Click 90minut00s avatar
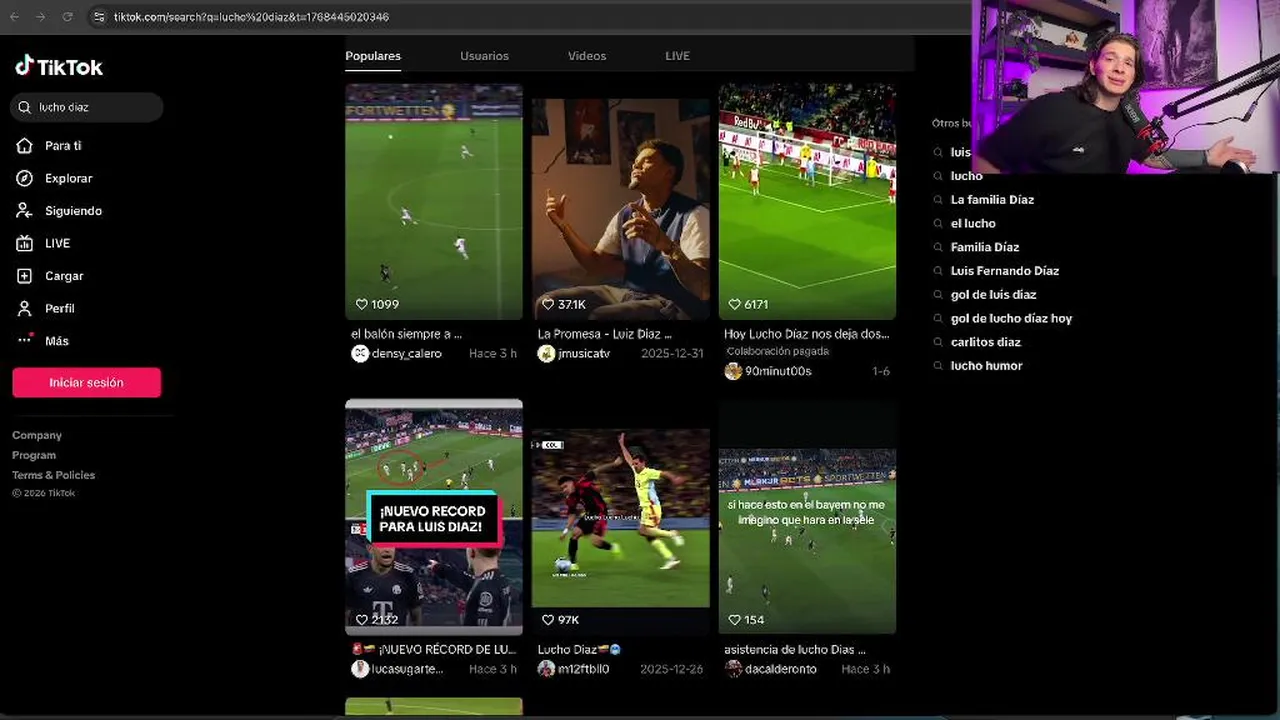Image resolution: width=1280 pixels, height=720 pixels. 733,371
